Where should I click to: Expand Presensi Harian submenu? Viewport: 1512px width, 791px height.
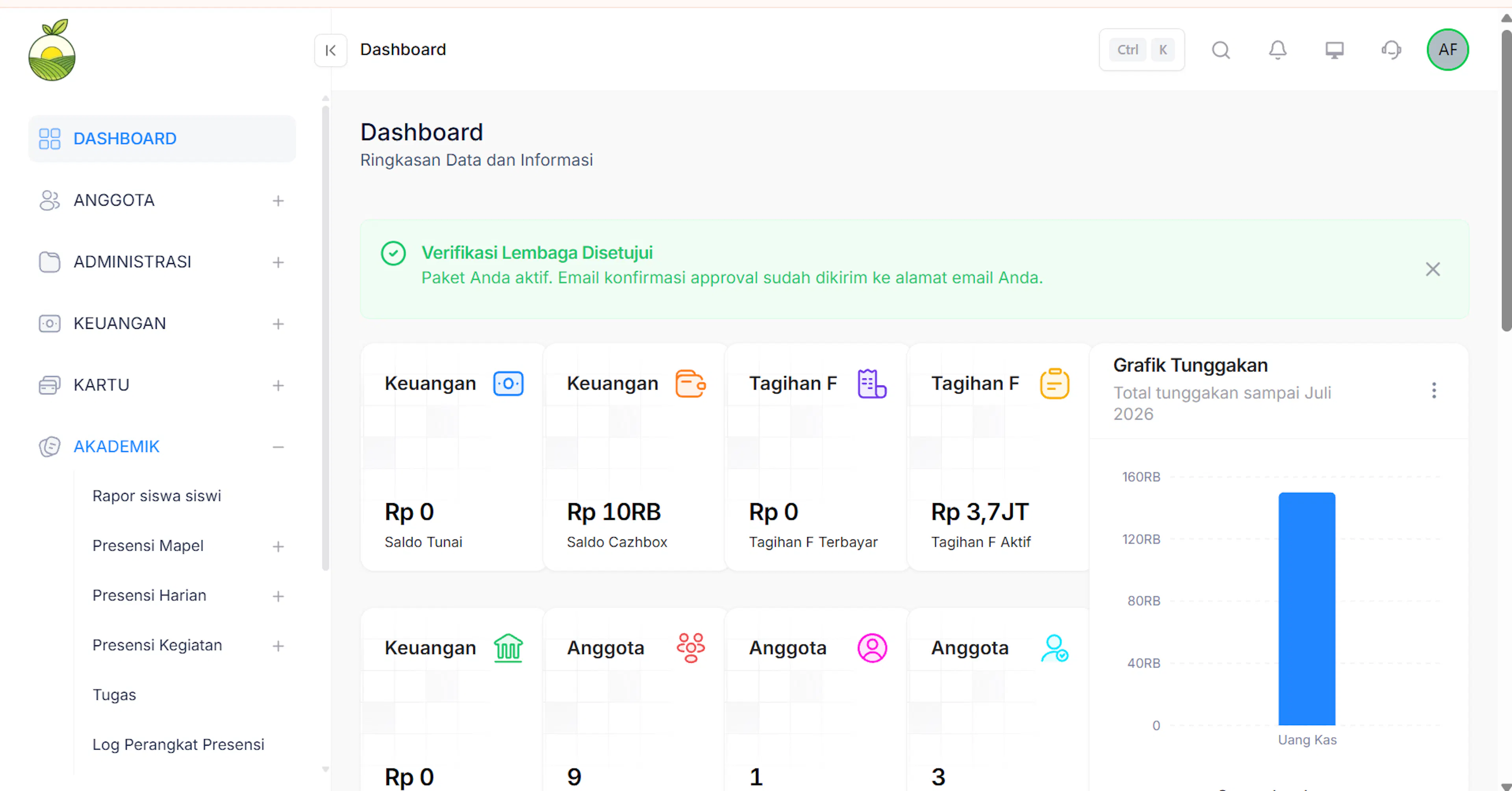(278, 596)
